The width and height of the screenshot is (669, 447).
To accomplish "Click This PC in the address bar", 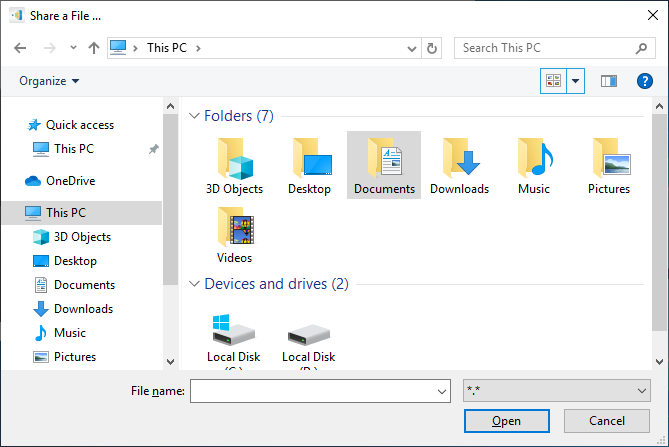I will tap(167, 48).
